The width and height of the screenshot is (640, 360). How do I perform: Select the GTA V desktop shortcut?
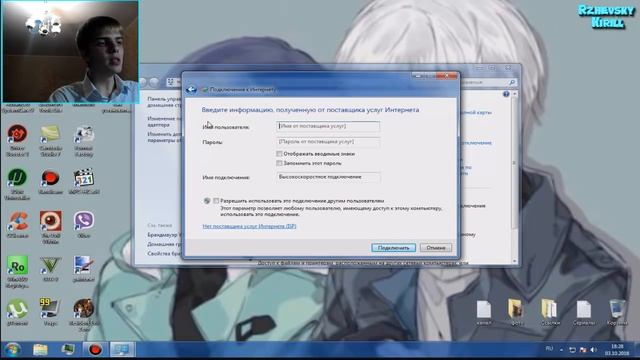tap(50, 269)
